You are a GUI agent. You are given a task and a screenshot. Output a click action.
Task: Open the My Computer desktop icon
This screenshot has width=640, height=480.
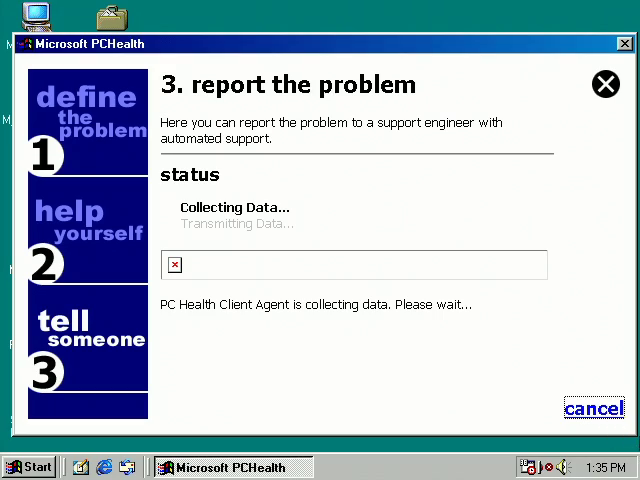click(x=37, y=16)
